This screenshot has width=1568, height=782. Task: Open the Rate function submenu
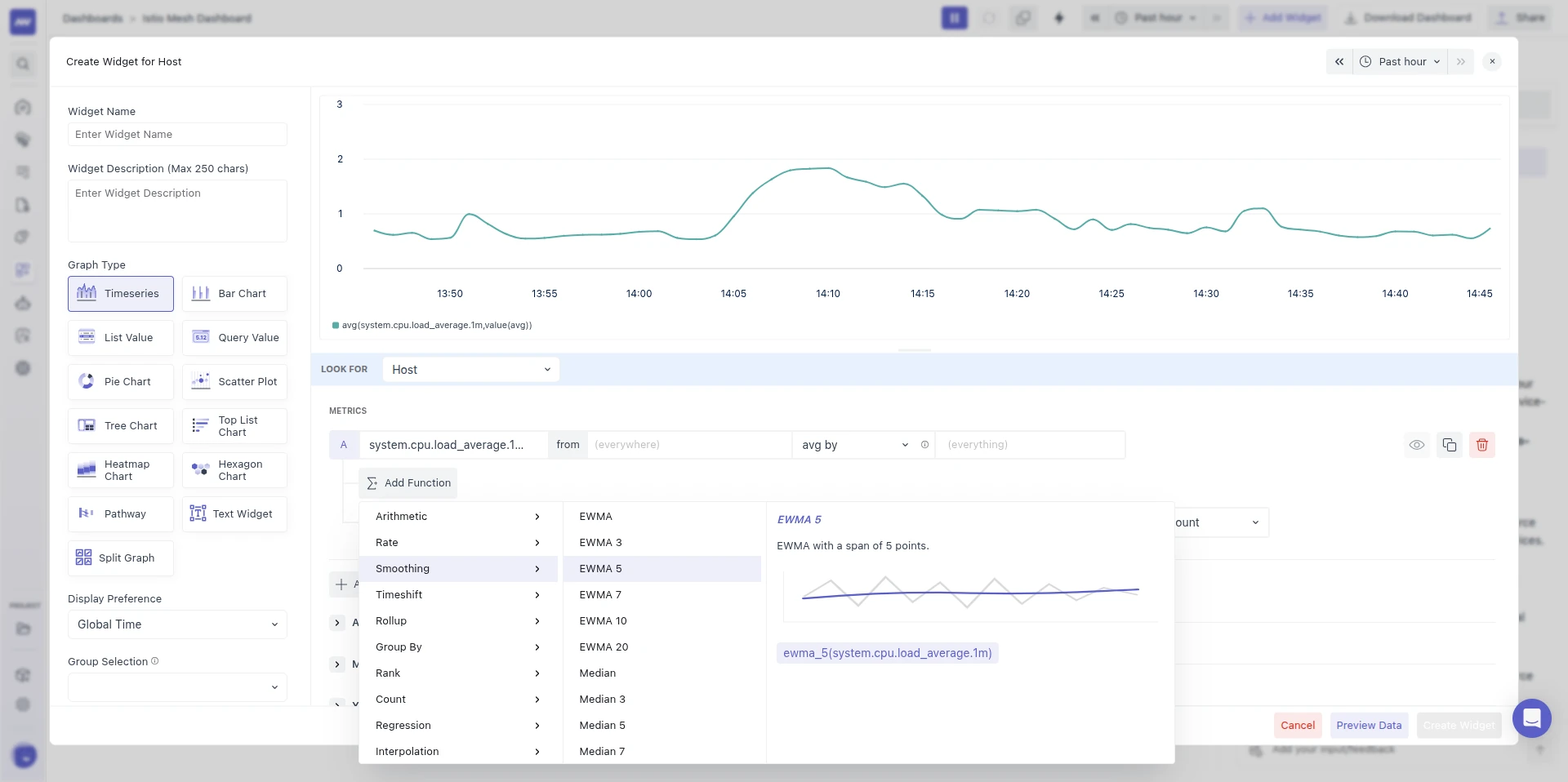[x=459, y=543]
